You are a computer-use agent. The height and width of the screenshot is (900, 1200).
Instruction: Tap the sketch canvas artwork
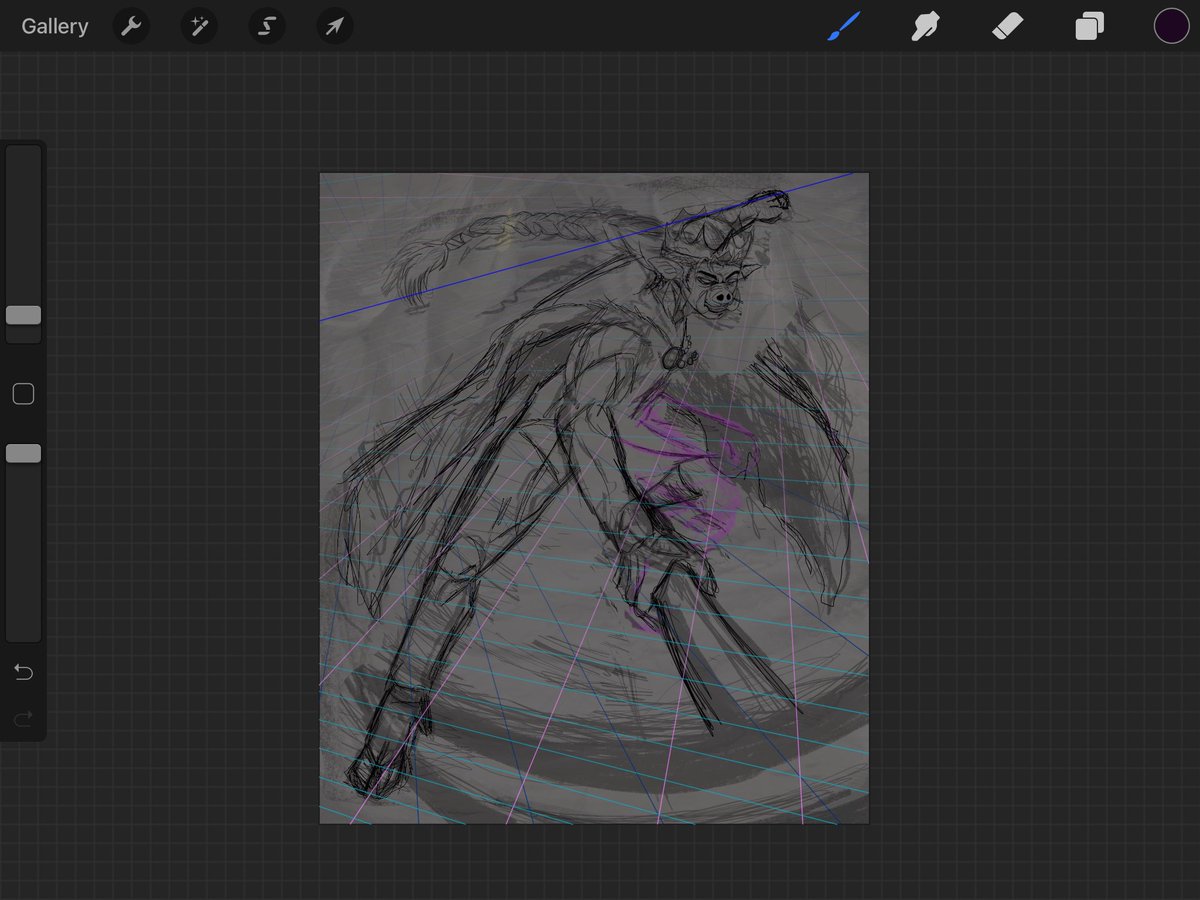tap(594, 498)
